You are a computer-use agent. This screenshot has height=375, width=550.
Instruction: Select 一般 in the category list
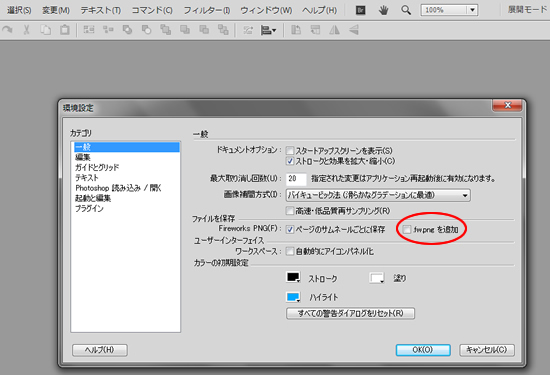pos(126,147)
